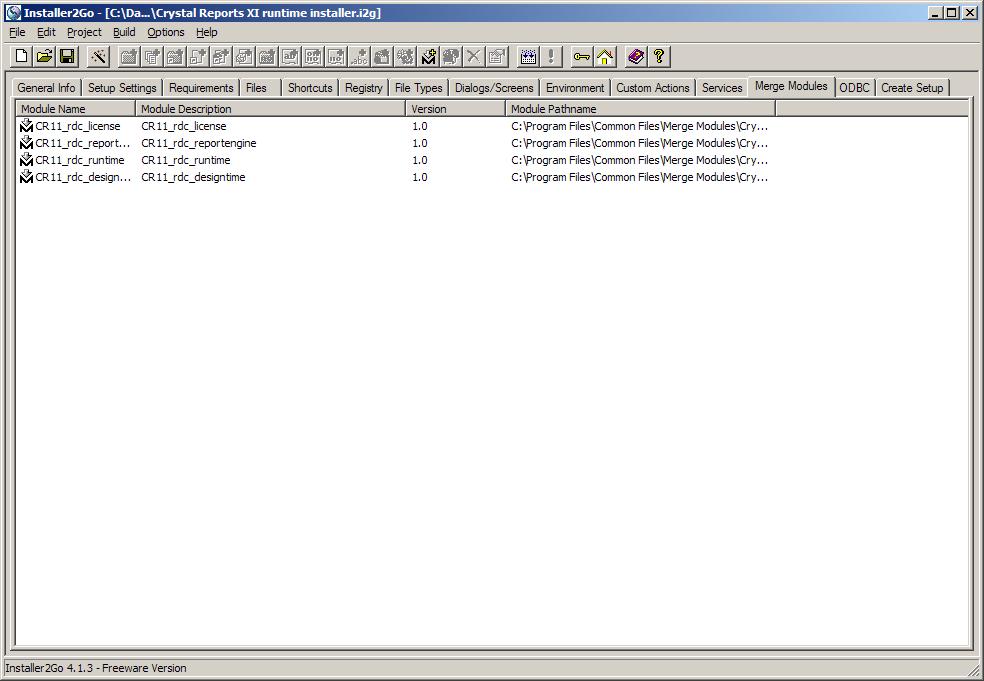Switch to the Create Setup tab
Viewport: 984px width, 681px height.
pos(912,88)
